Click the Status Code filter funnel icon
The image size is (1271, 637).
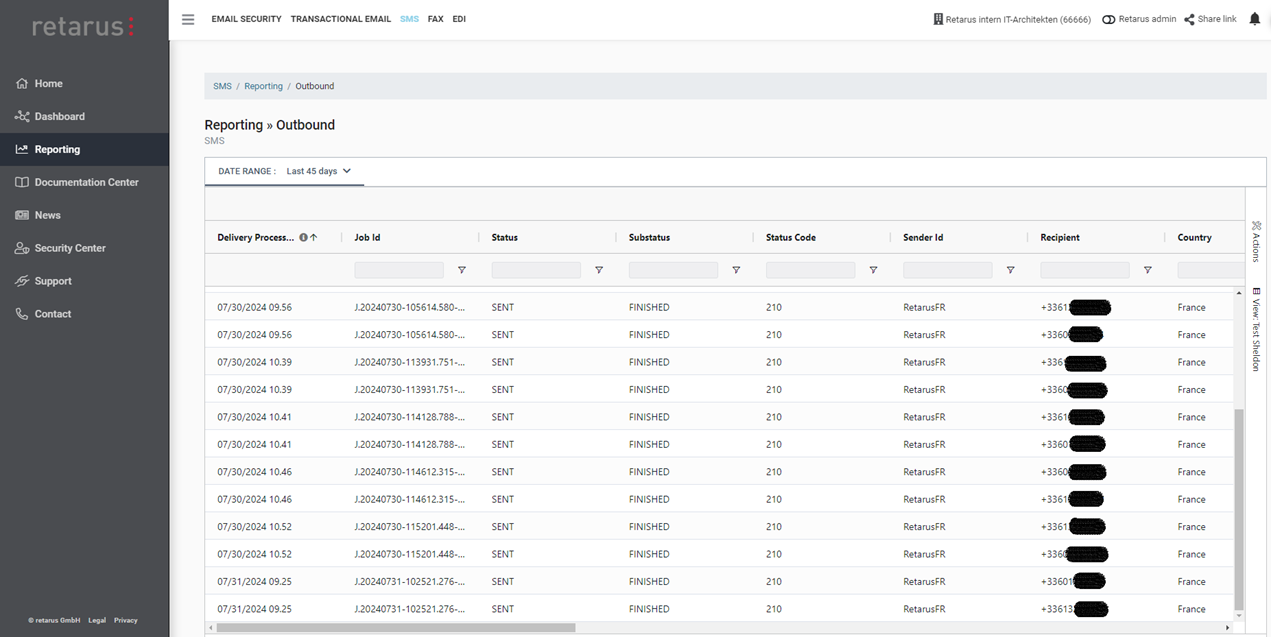coord(873,270)
